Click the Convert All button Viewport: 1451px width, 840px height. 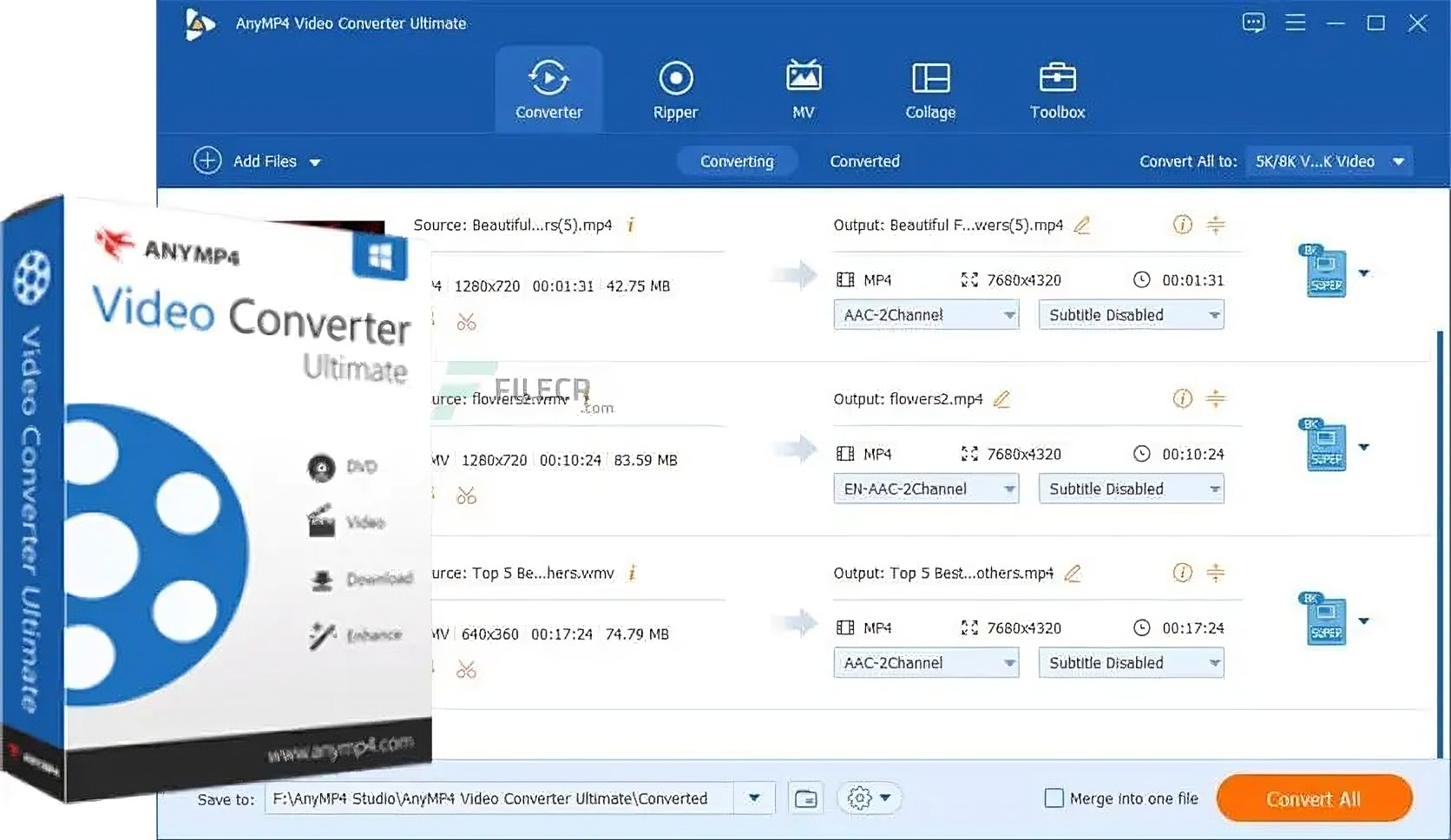(1314, 798)
